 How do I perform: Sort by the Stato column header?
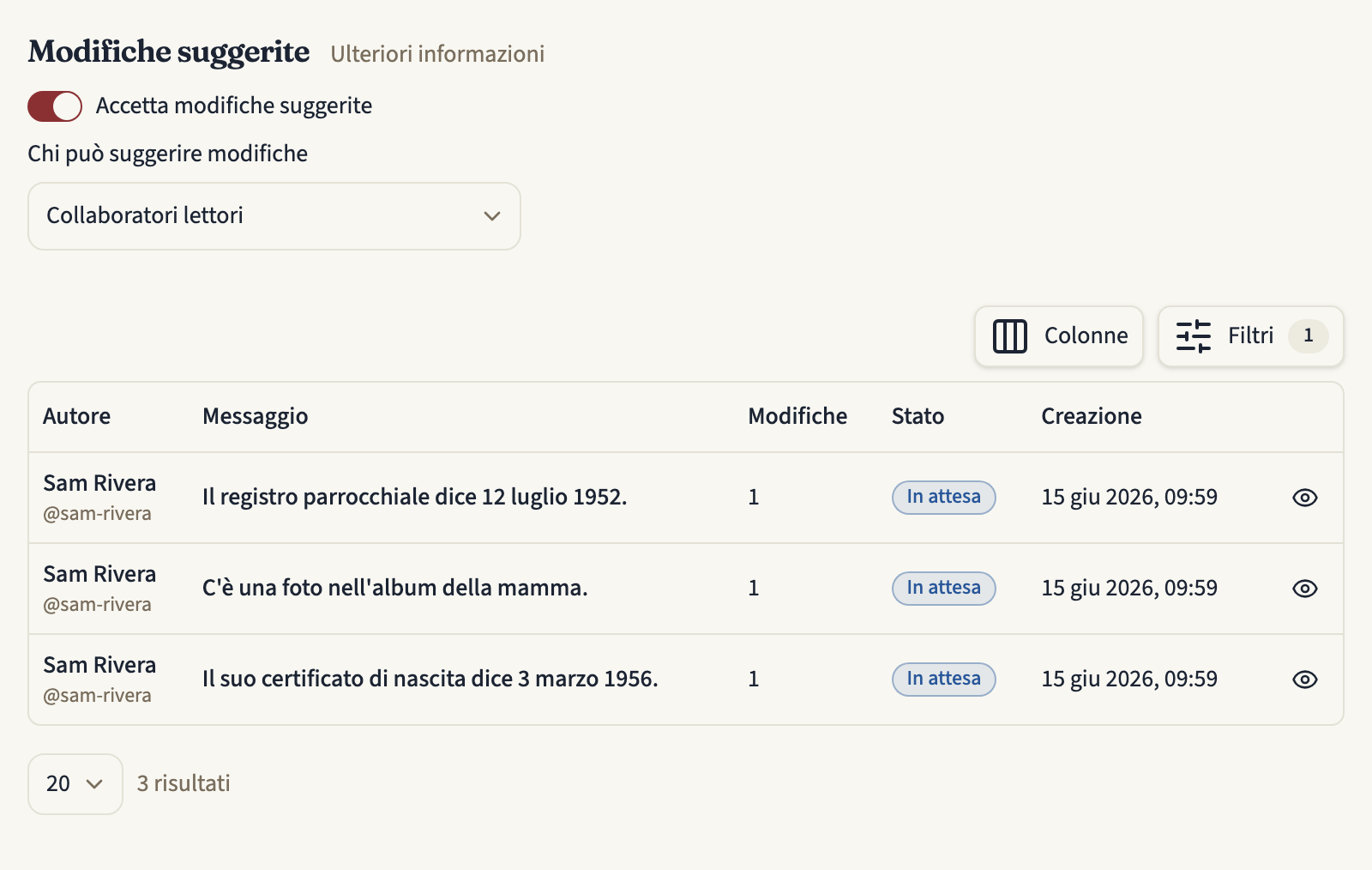918,416
